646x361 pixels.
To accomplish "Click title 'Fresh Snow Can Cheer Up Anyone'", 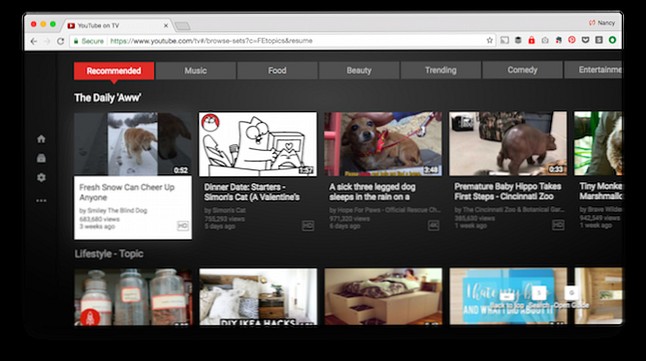I will [x=127, y=192].
